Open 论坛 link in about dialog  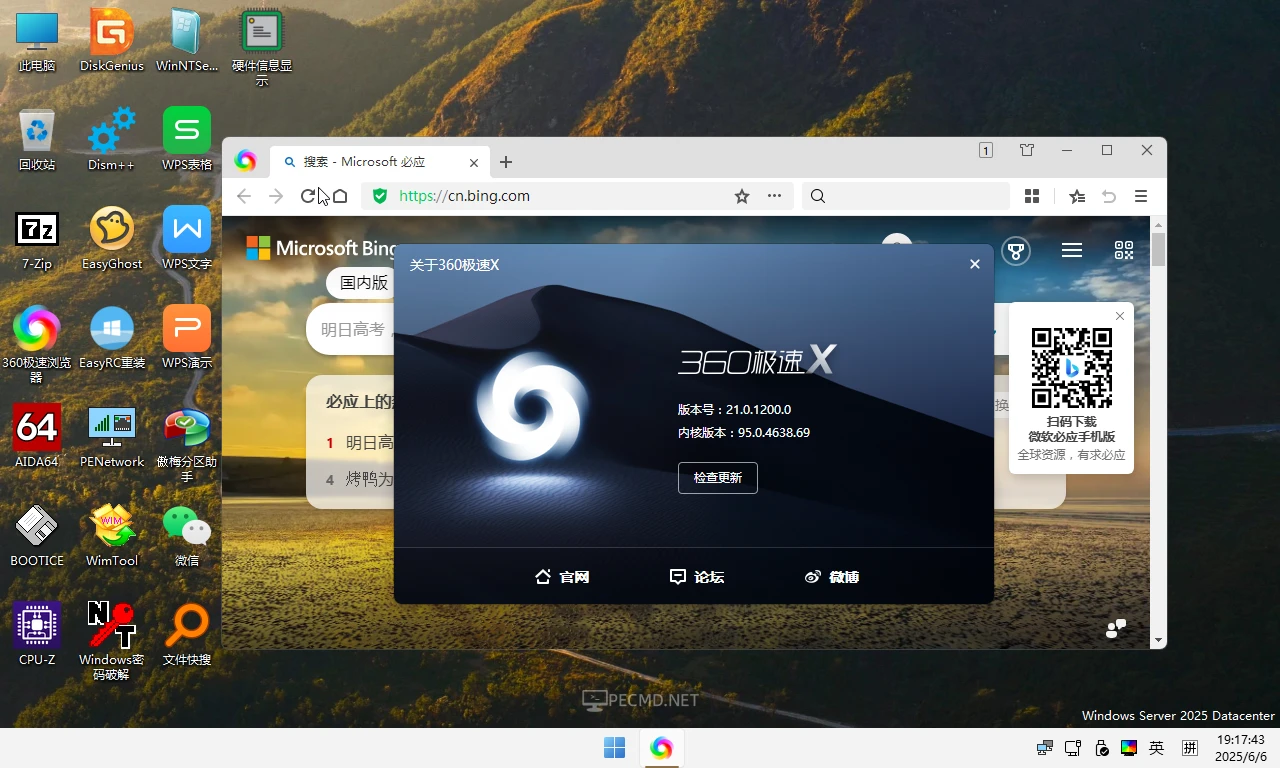[697, 577]
